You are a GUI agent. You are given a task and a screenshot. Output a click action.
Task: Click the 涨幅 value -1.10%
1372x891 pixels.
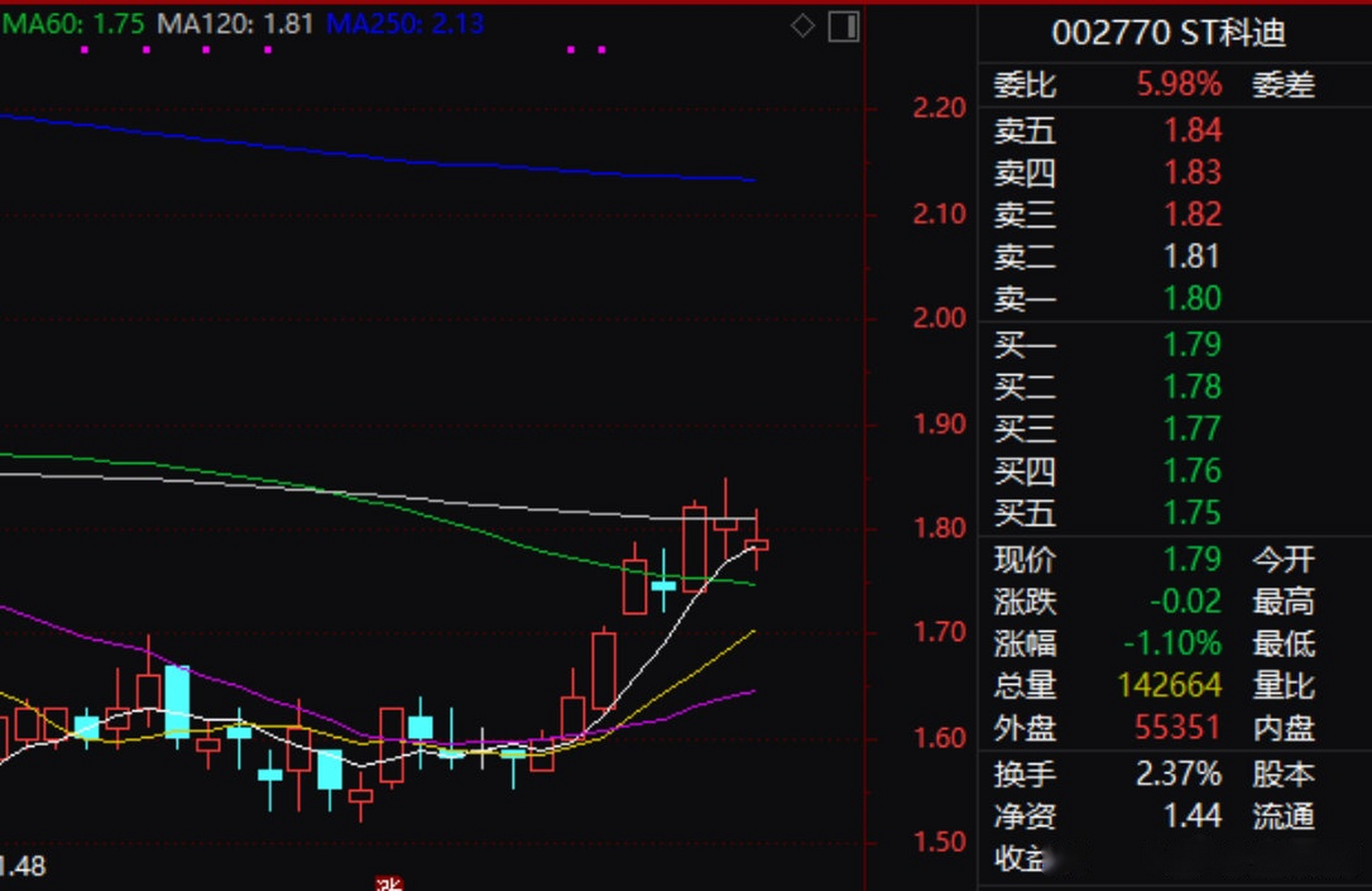(x=1173, y=643)
